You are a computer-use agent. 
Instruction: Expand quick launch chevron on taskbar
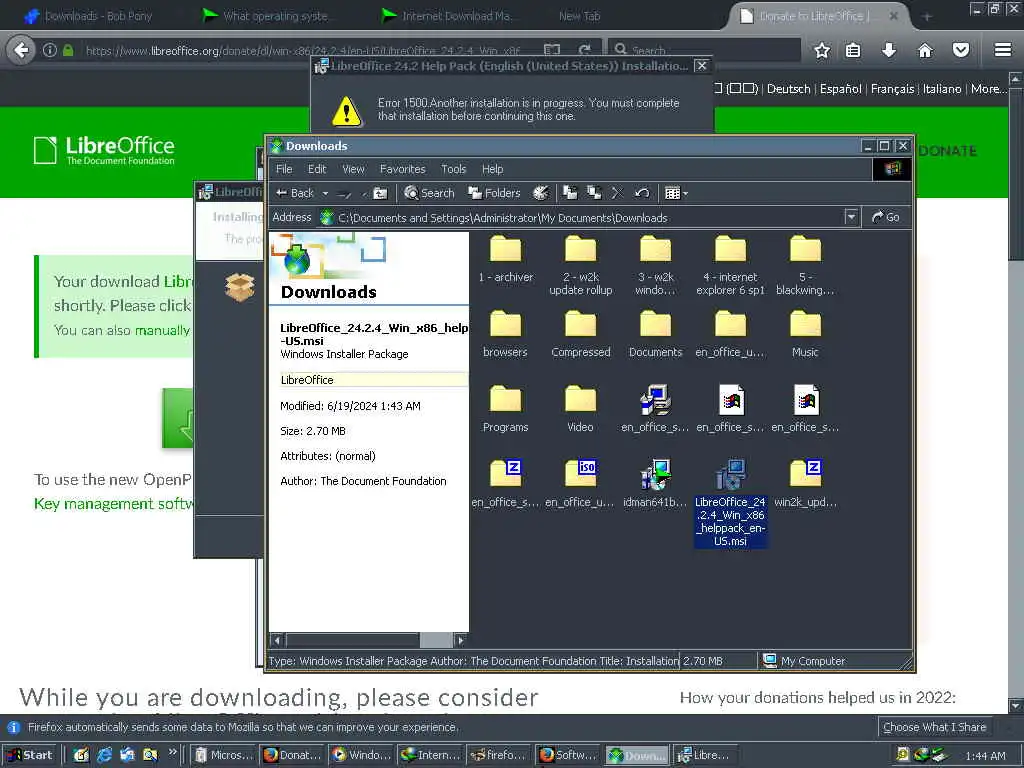click(172, 752)
